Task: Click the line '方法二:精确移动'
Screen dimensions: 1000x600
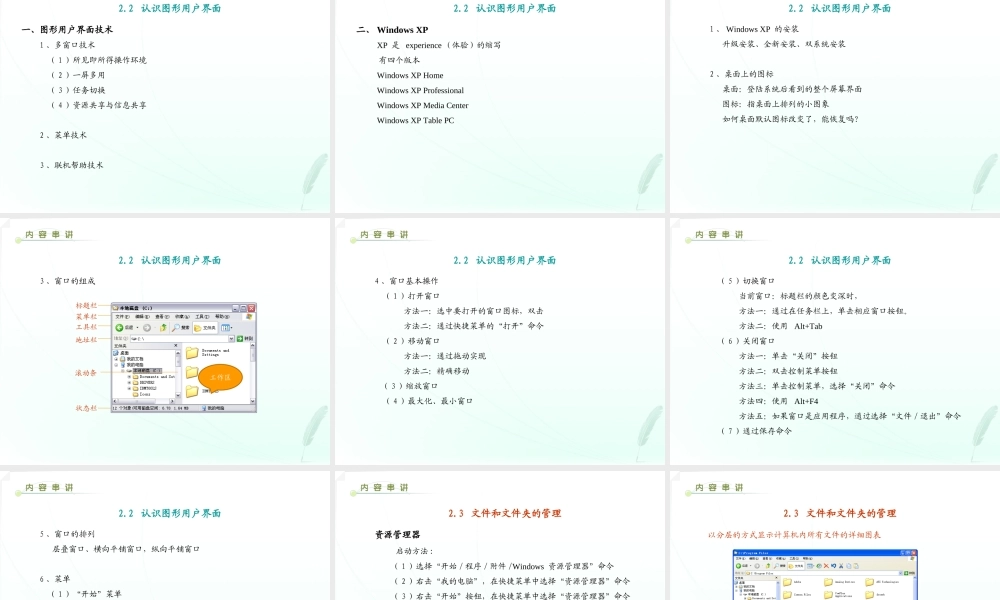Action: coord(436,371)
